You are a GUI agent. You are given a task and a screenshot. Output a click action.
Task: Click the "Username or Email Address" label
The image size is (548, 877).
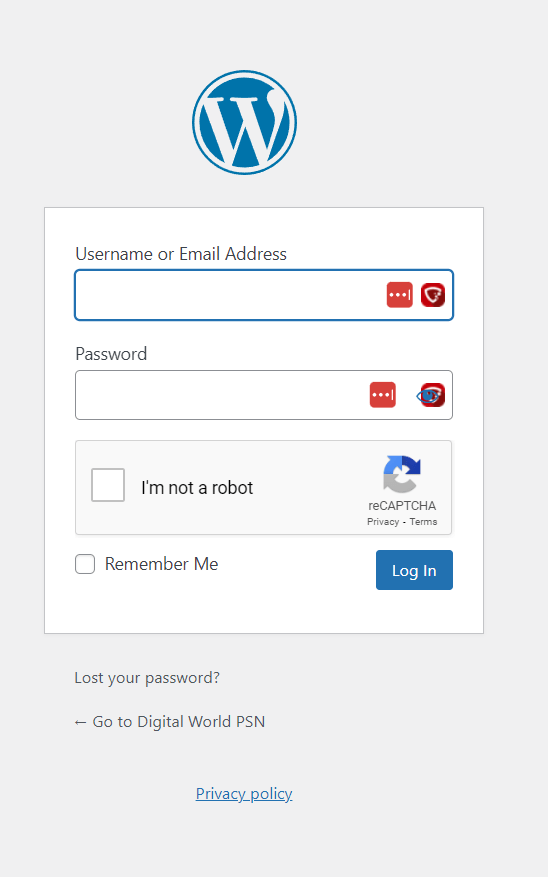click(x=181, y=254)
